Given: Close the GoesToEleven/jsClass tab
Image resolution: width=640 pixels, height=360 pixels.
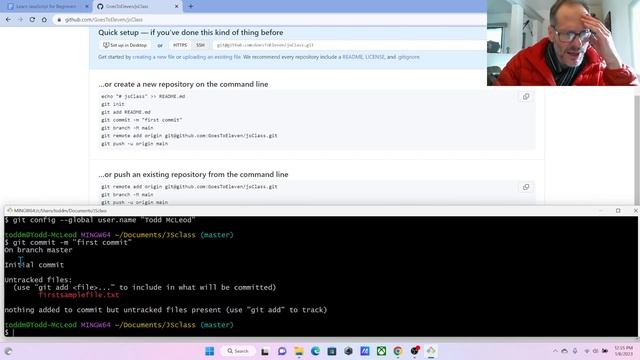Looking at the screenshot, I should click(x=176, y=6).
